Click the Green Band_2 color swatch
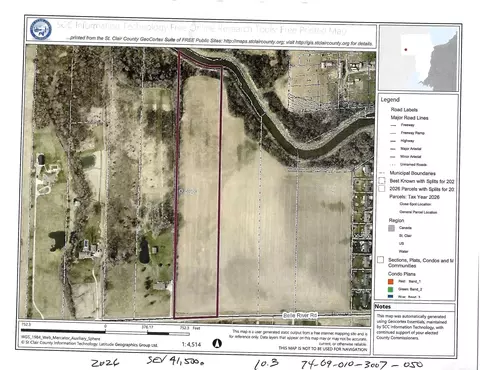The height and width of the screenshot is (370, 480). (x=391, y=289)
